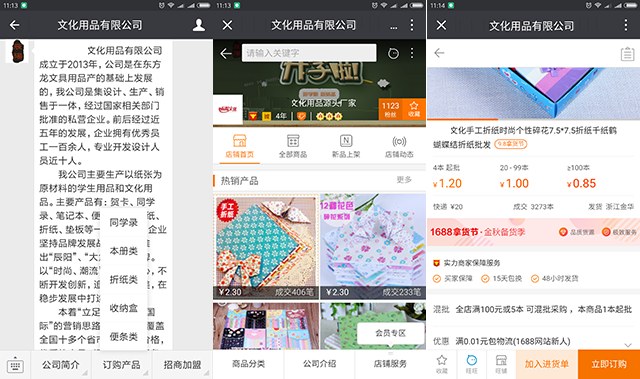This screenshot has width=640, height=379.
Task: Select 同学录 from the popup menu
Action: click(x=124, y=223)
